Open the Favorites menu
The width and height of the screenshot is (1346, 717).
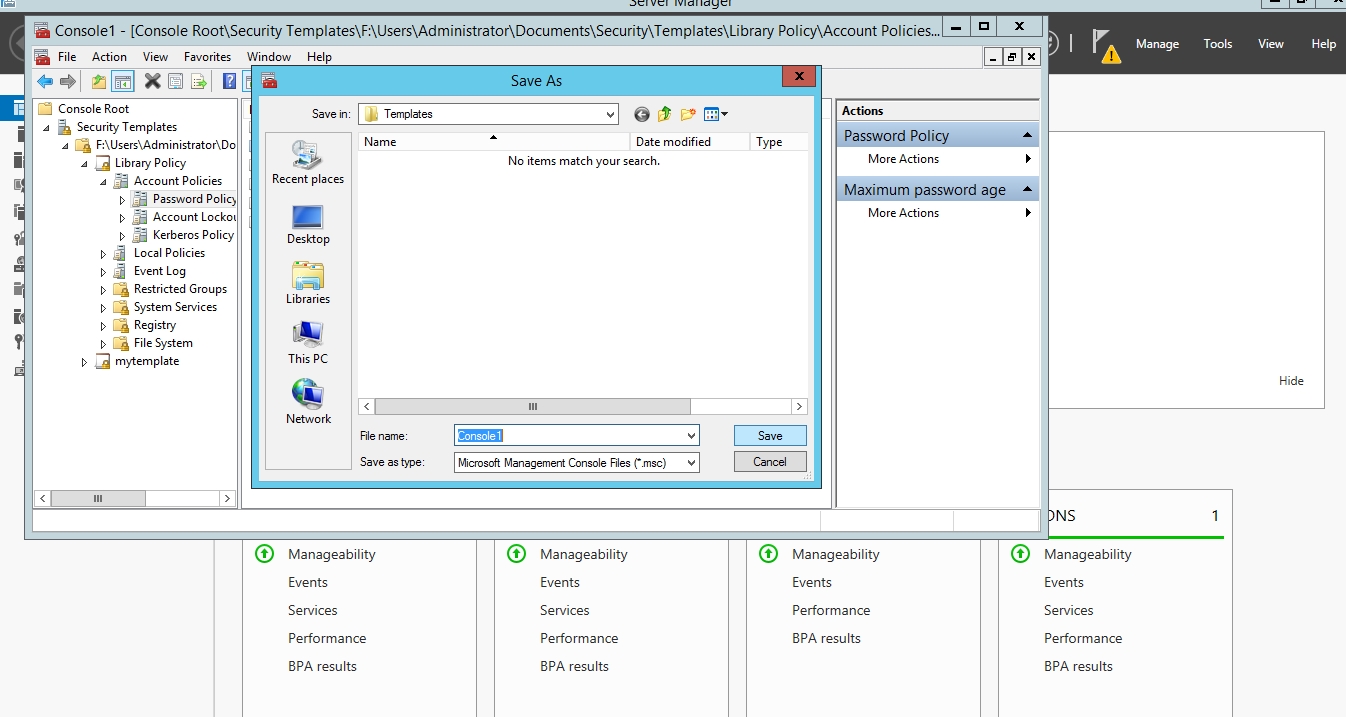pyautogui.click(x=207, y=57)
